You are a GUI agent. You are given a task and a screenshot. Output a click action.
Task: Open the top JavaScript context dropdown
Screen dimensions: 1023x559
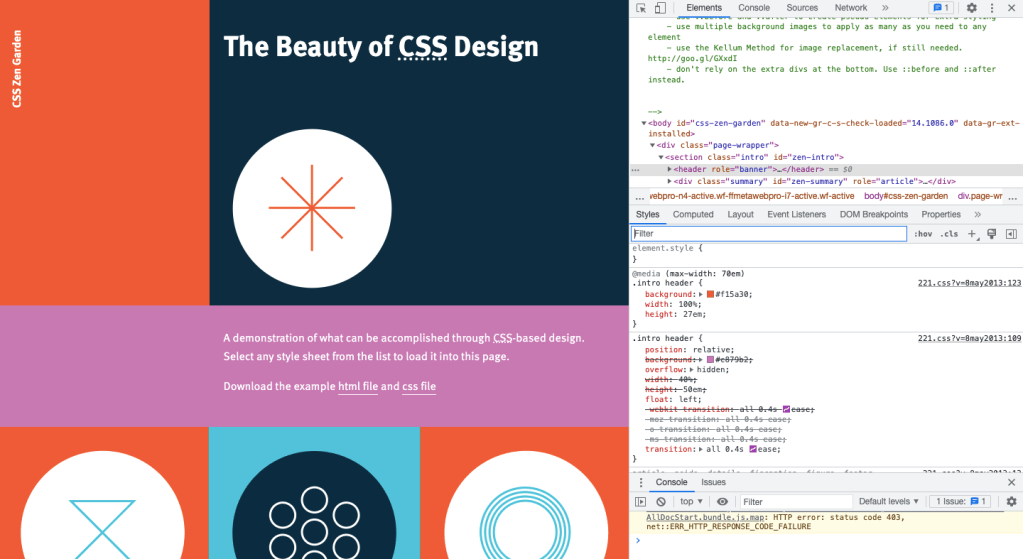tap(690, 501)
